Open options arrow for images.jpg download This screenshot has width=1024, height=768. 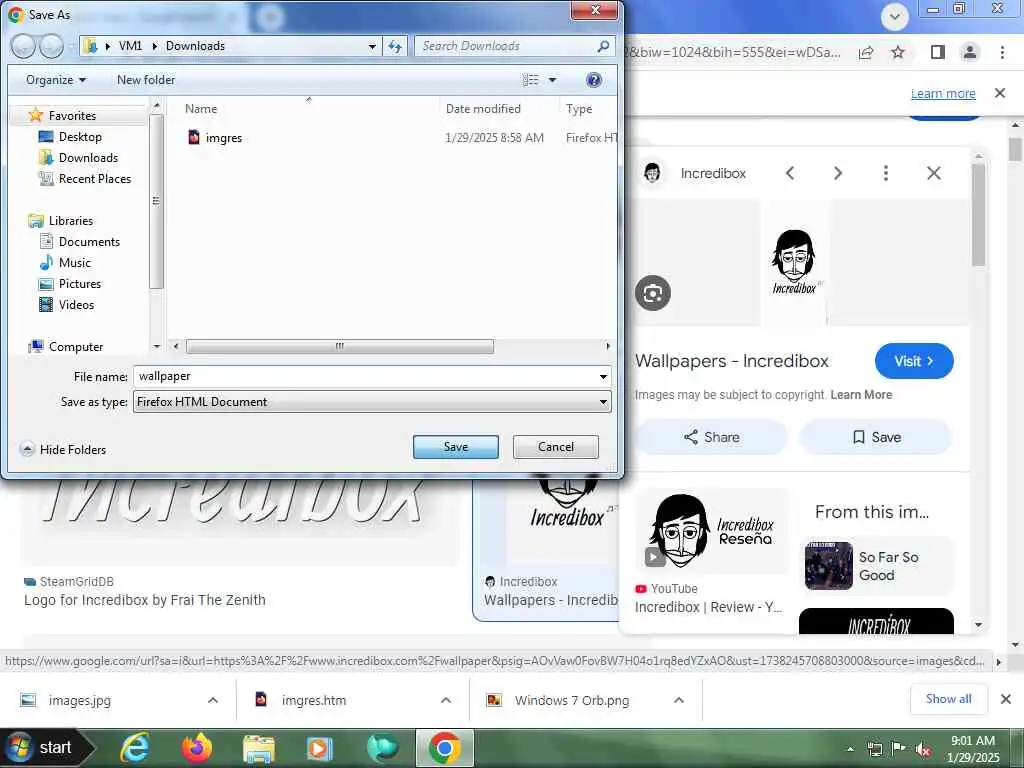click(x=213, y=700)
